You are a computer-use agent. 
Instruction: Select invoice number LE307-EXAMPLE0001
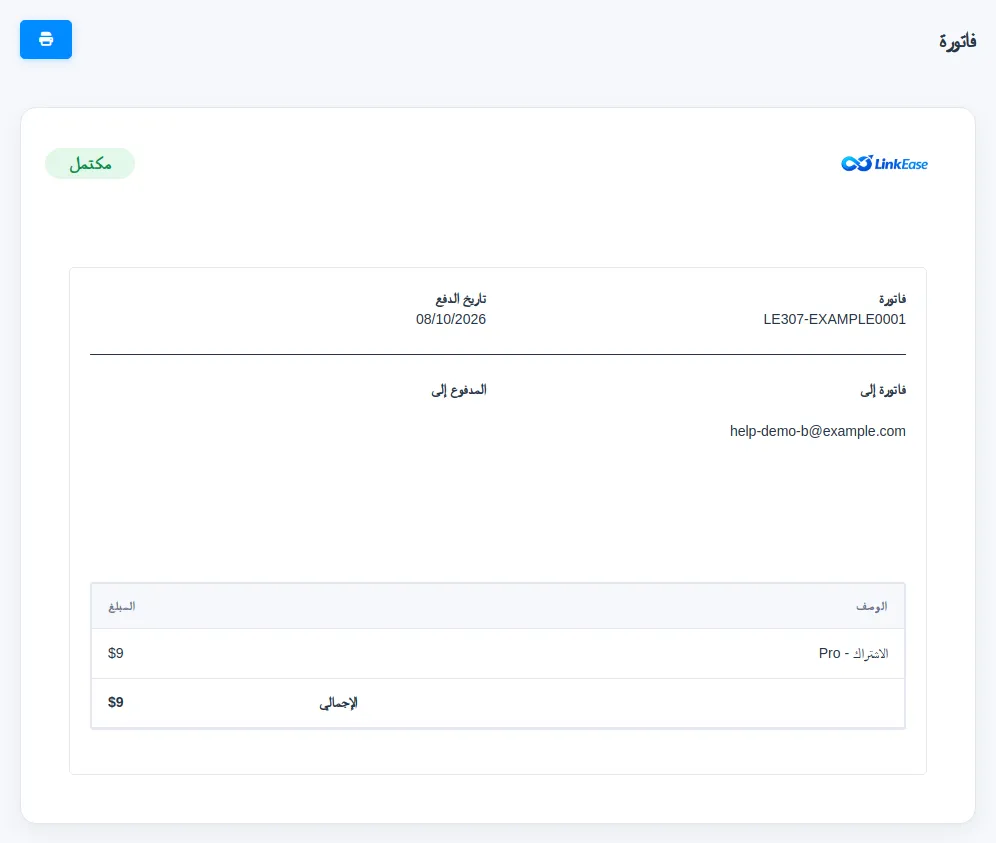pyautogui.click(x=834, y=319)
